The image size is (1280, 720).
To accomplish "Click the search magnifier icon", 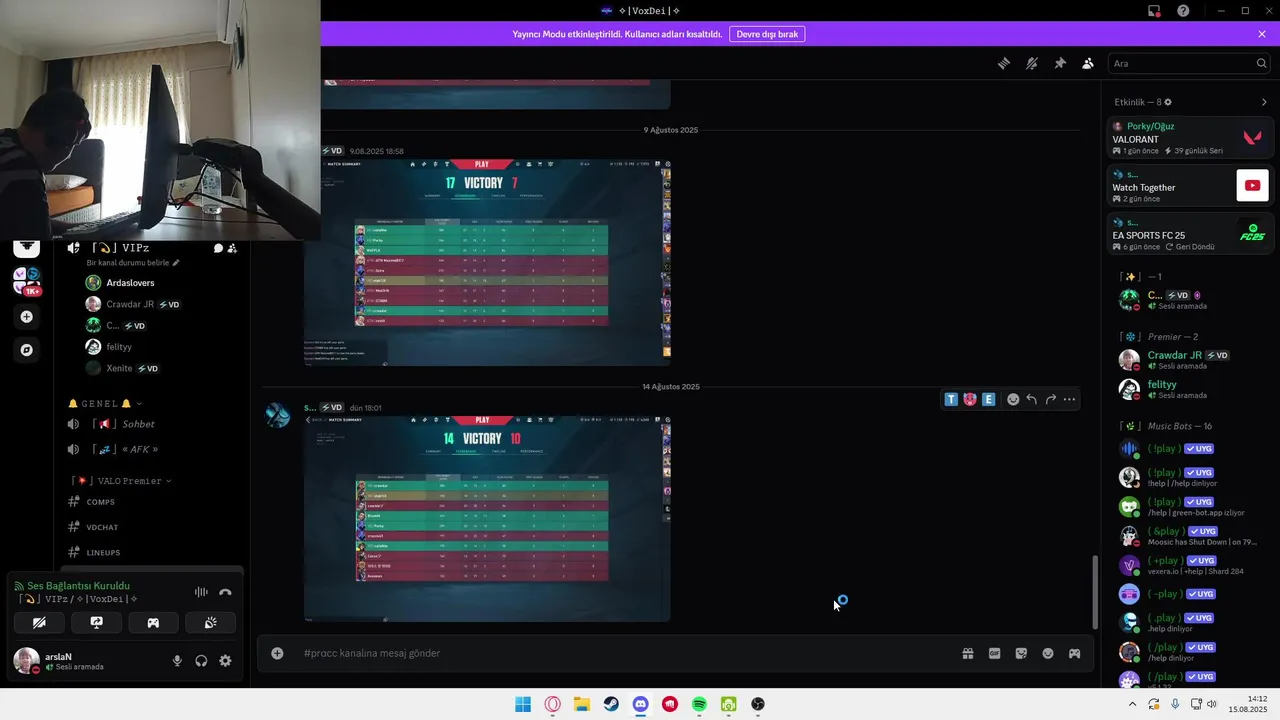I will click(x=1262, y=63).
